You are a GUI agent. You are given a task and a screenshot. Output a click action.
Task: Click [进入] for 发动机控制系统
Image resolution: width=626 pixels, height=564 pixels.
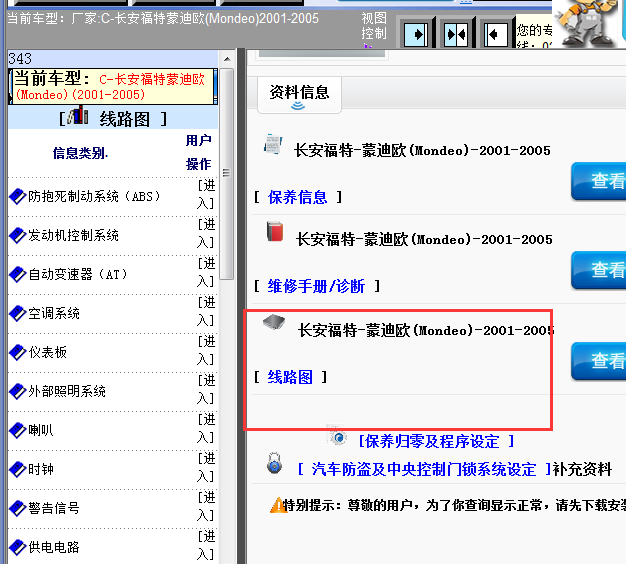(x=206, y=234)
